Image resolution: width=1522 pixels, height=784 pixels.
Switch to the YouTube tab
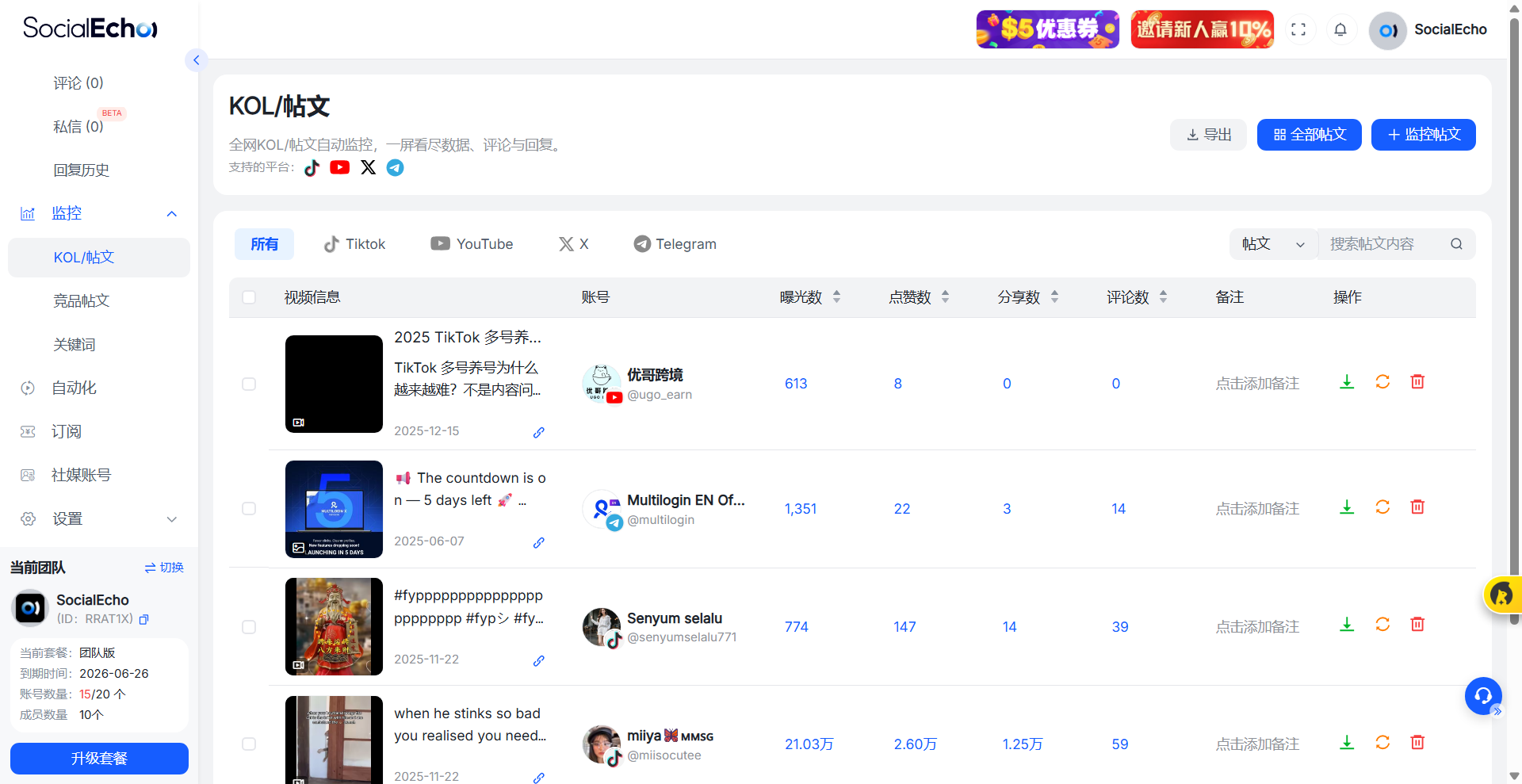click(x=472, y=244)
